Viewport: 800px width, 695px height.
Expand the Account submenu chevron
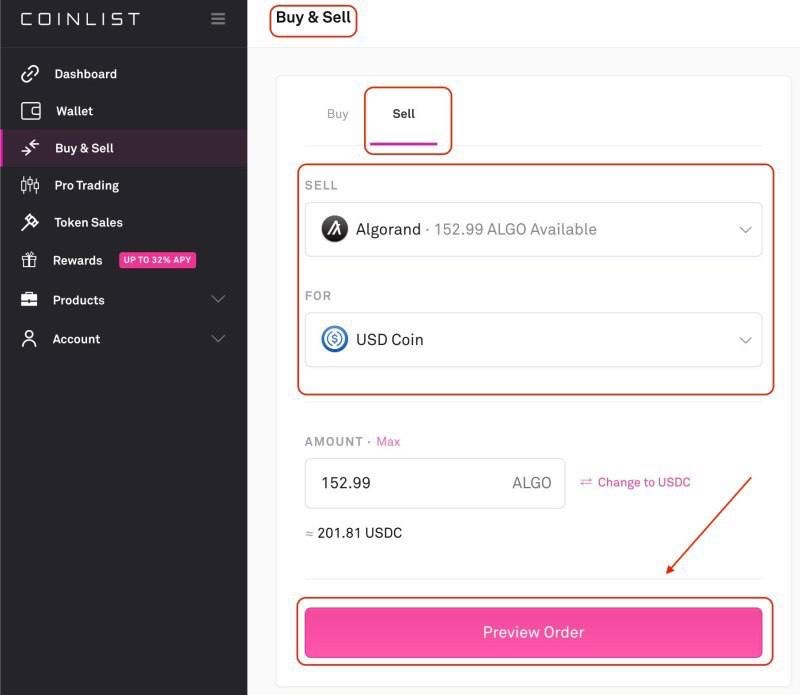pyautogui.click(x=218, y=339)
